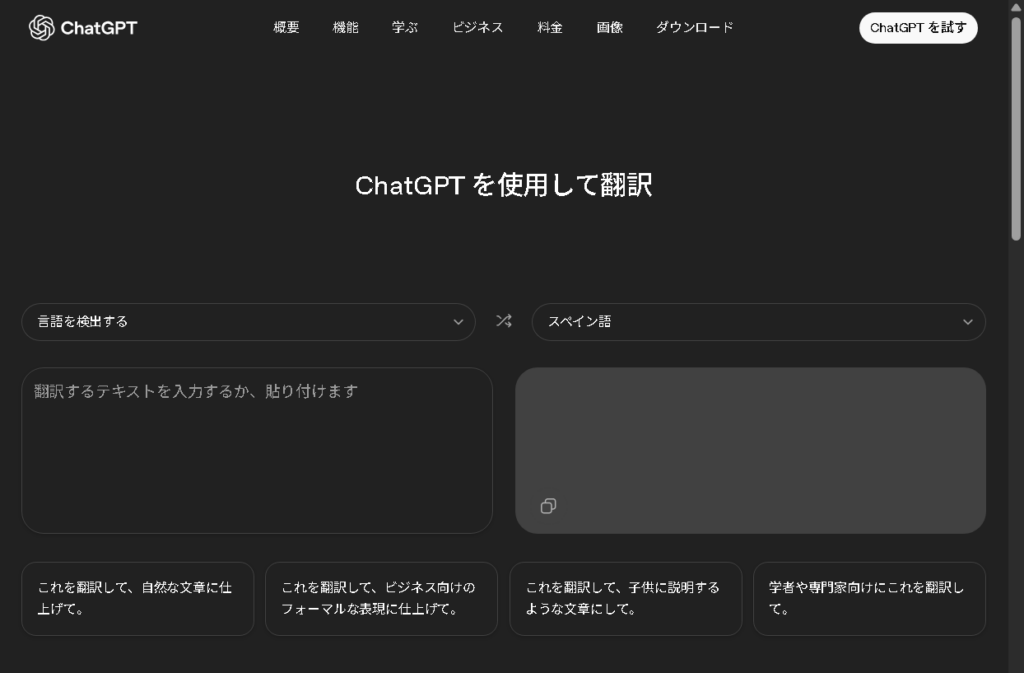Click the swap languages shuffle icon
This screenshot has width=1024, height=673.
[504, 321]
